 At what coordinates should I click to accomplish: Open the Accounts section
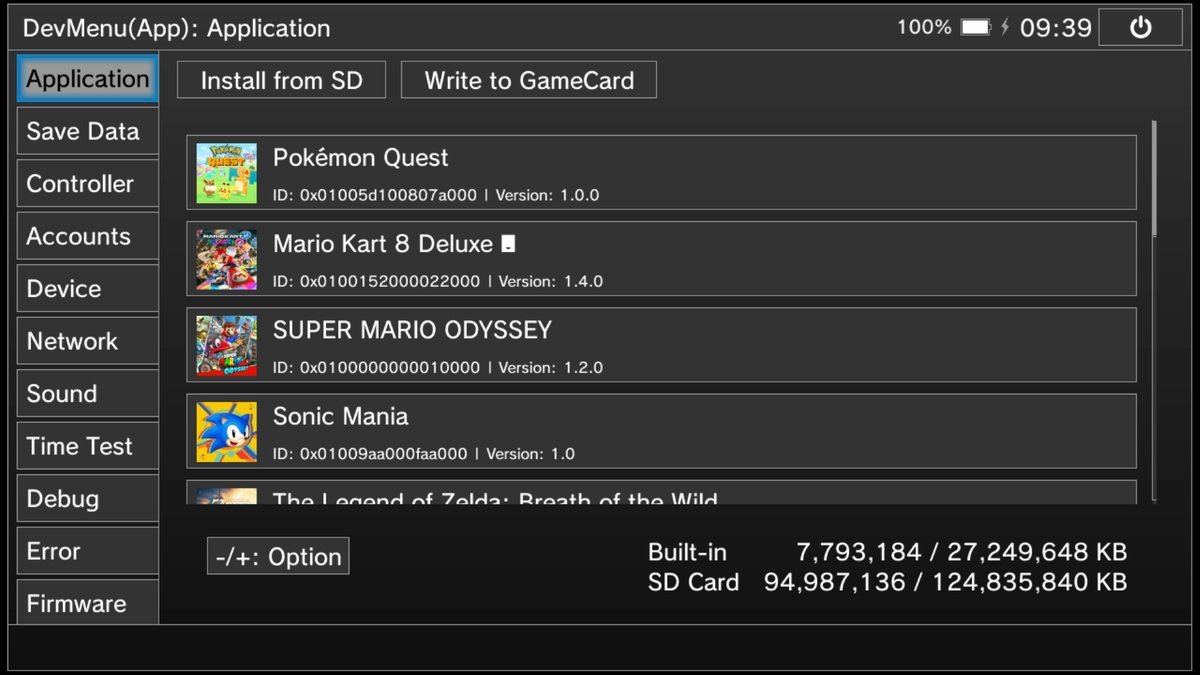[87, 236]
